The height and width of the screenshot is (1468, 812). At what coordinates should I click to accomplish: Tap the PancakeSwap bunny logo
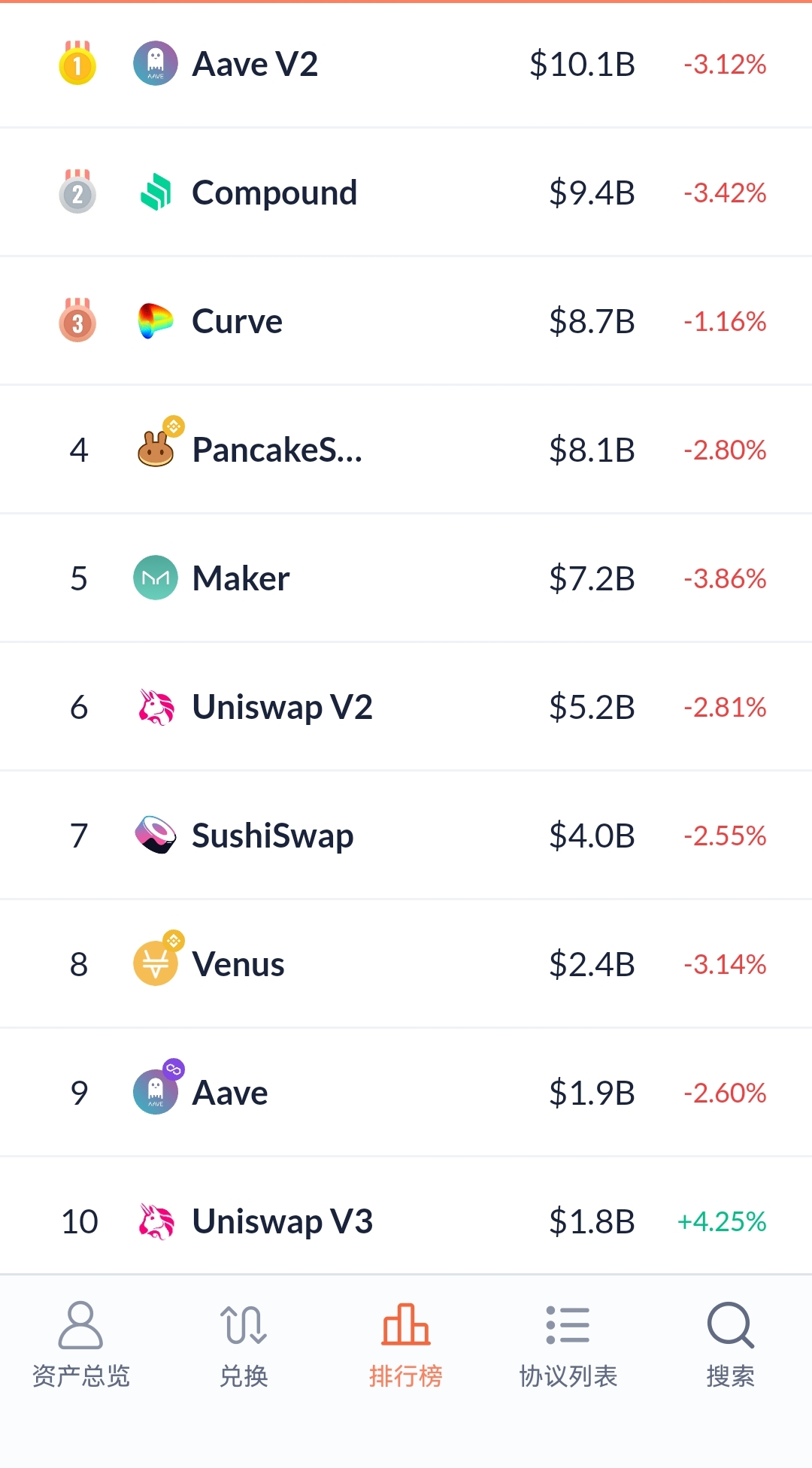click(x=156, y=449)
